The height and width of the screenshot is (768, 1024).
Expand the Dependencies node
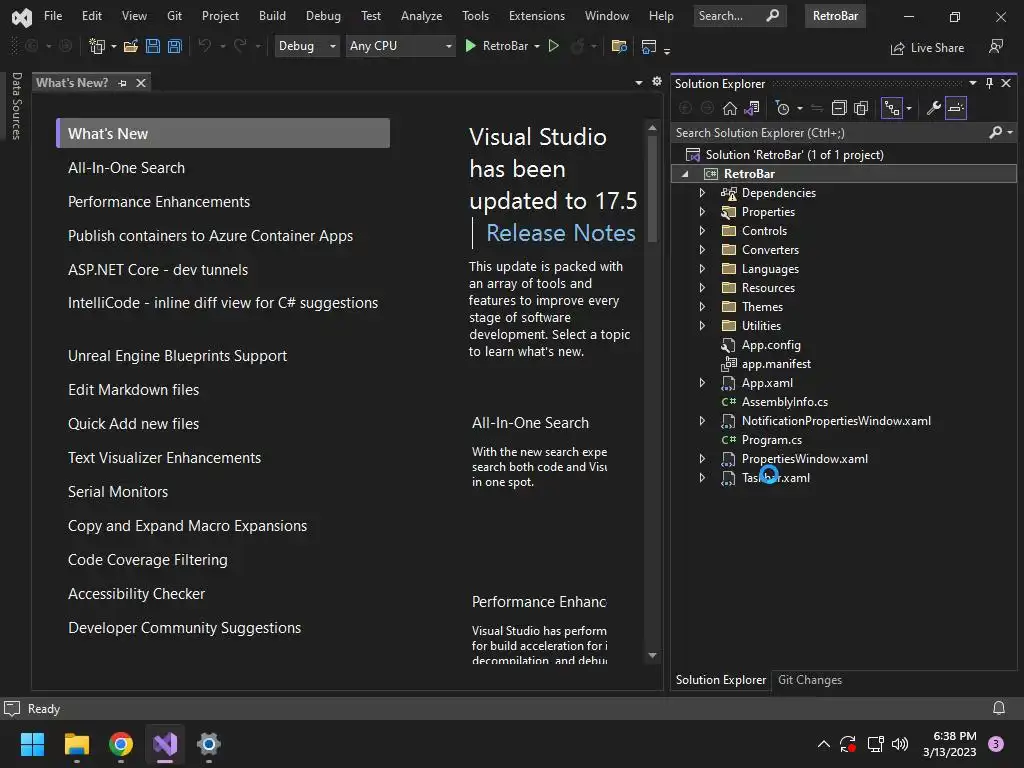click(x=702, y=193)
